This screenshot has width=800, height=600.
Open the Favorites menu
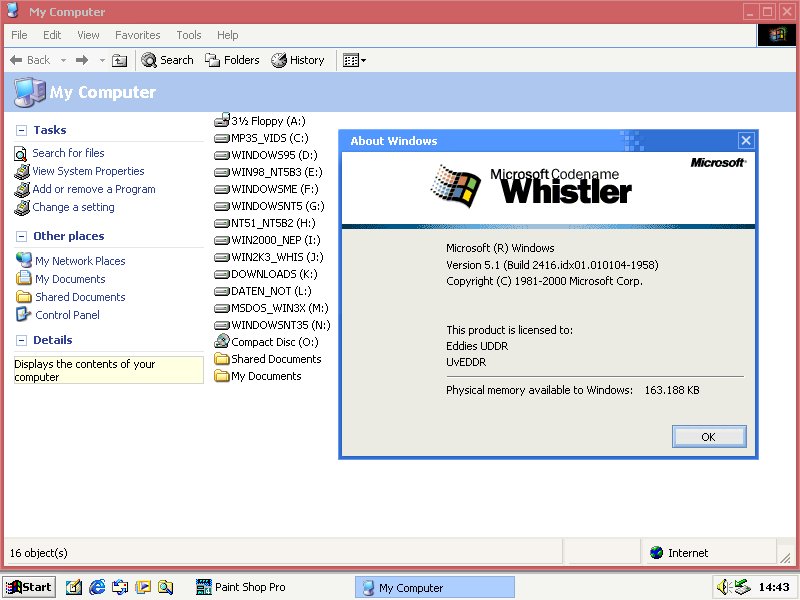point(140,35)
